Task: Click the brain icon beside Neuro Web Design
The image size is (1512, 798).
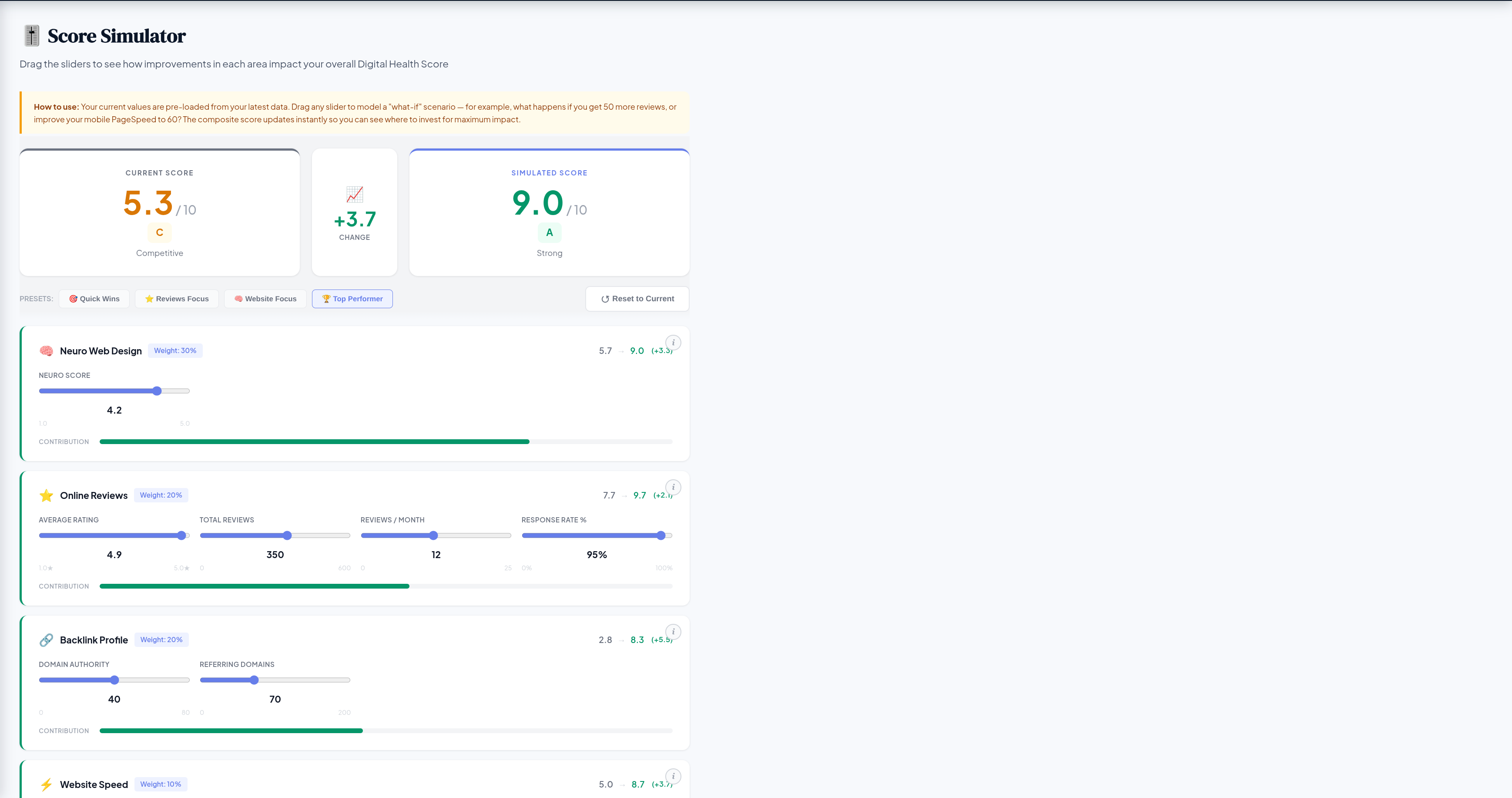Action: [x=47, y=350]
